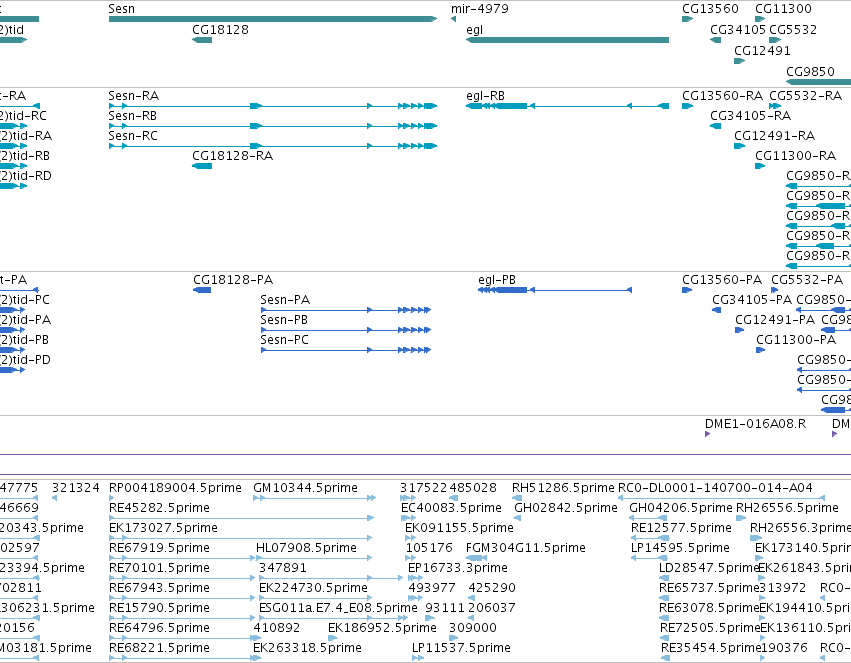Image resolution: width=851 pixels, height=663 pixels.
Task: Select the egl-RB transcript label
Action: (485, 96)
